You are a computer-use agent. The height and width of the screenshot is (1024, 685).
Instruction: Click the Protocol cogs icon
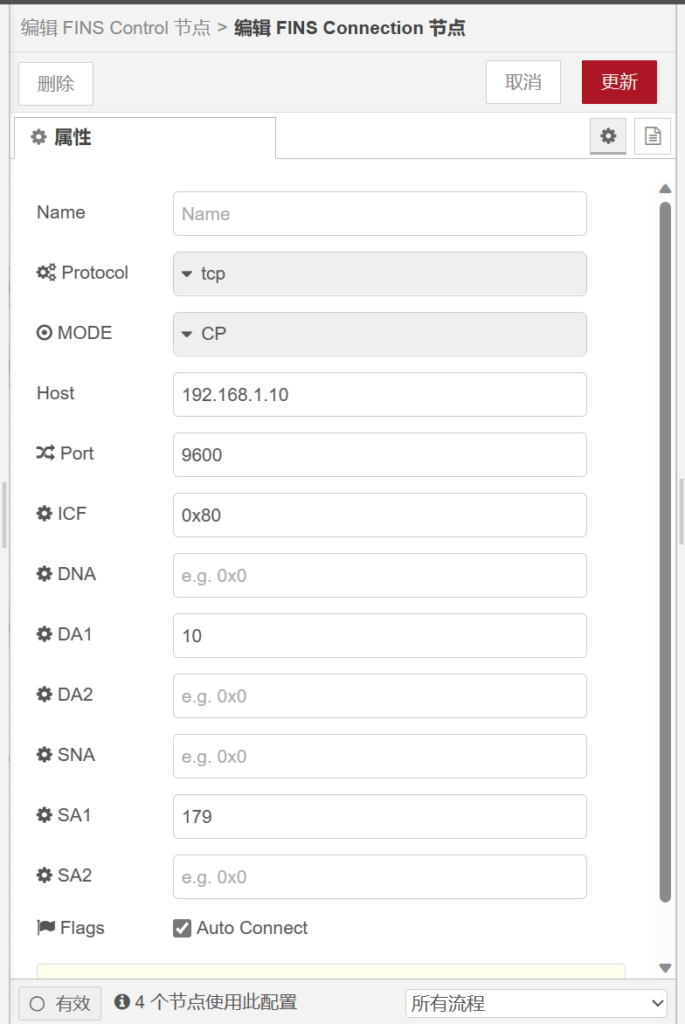[x=46, y=272]
